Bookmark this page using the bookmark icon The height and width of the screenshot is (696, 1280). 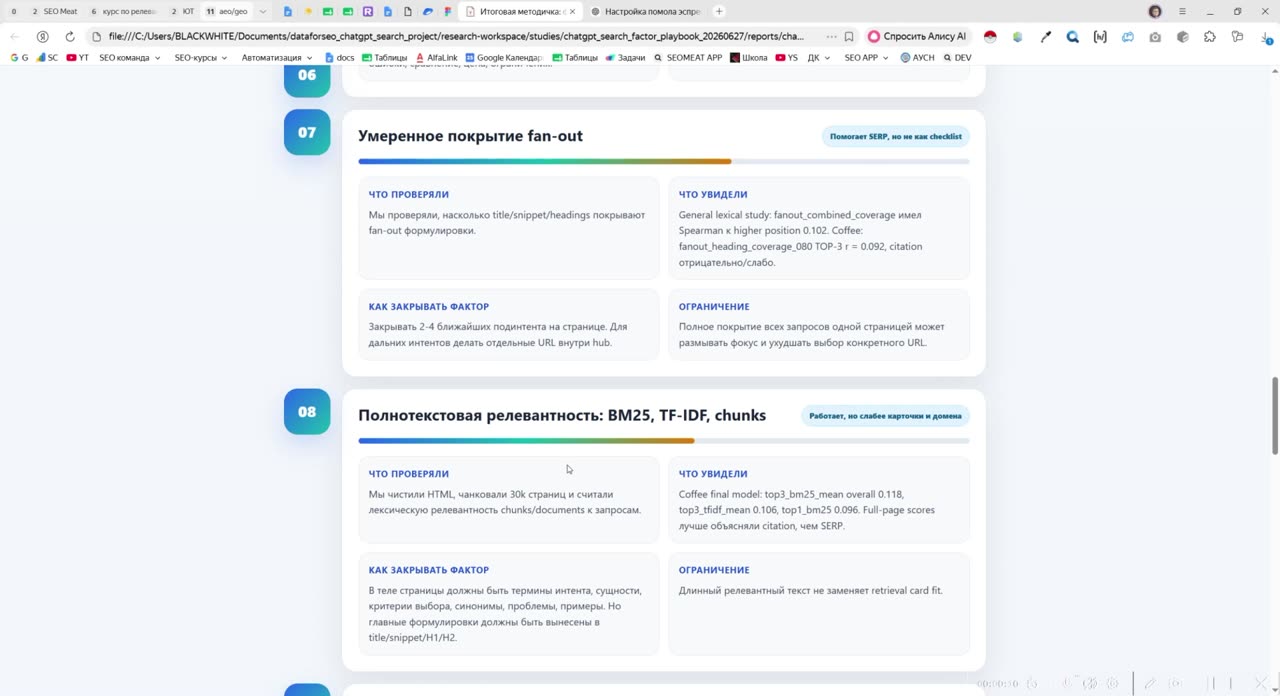click(849, 36)
